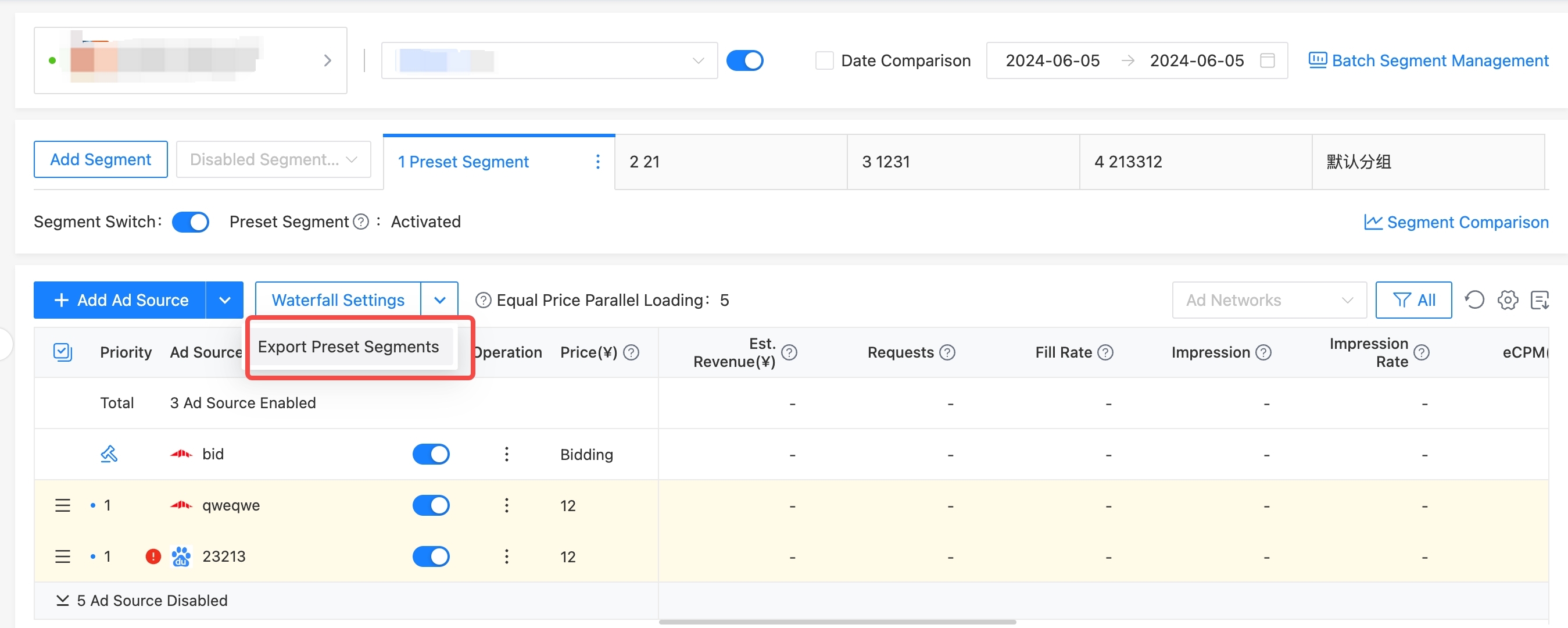
Task: Open column settings gear icon
Action: pos(1507,299)
